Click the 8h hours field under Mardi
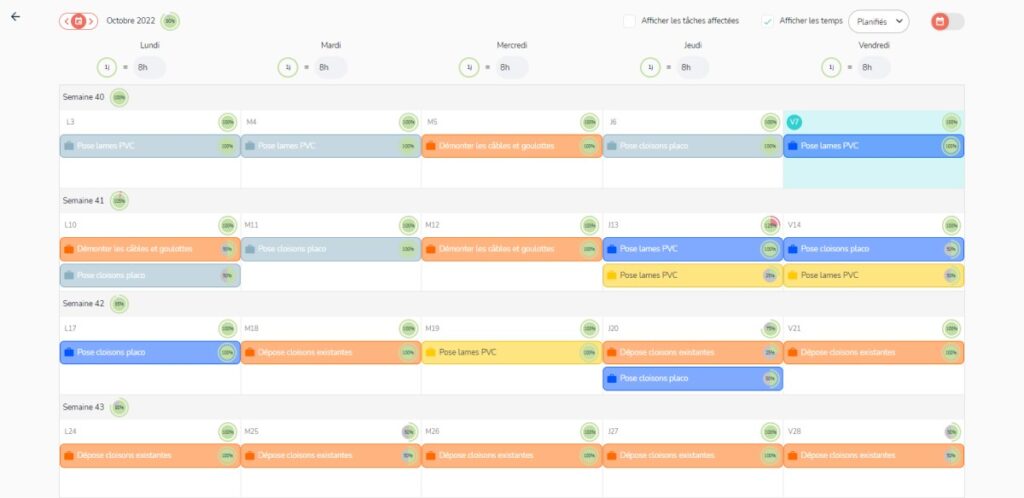The width and height of the screenshot is (1024, 498). (330, 67)
